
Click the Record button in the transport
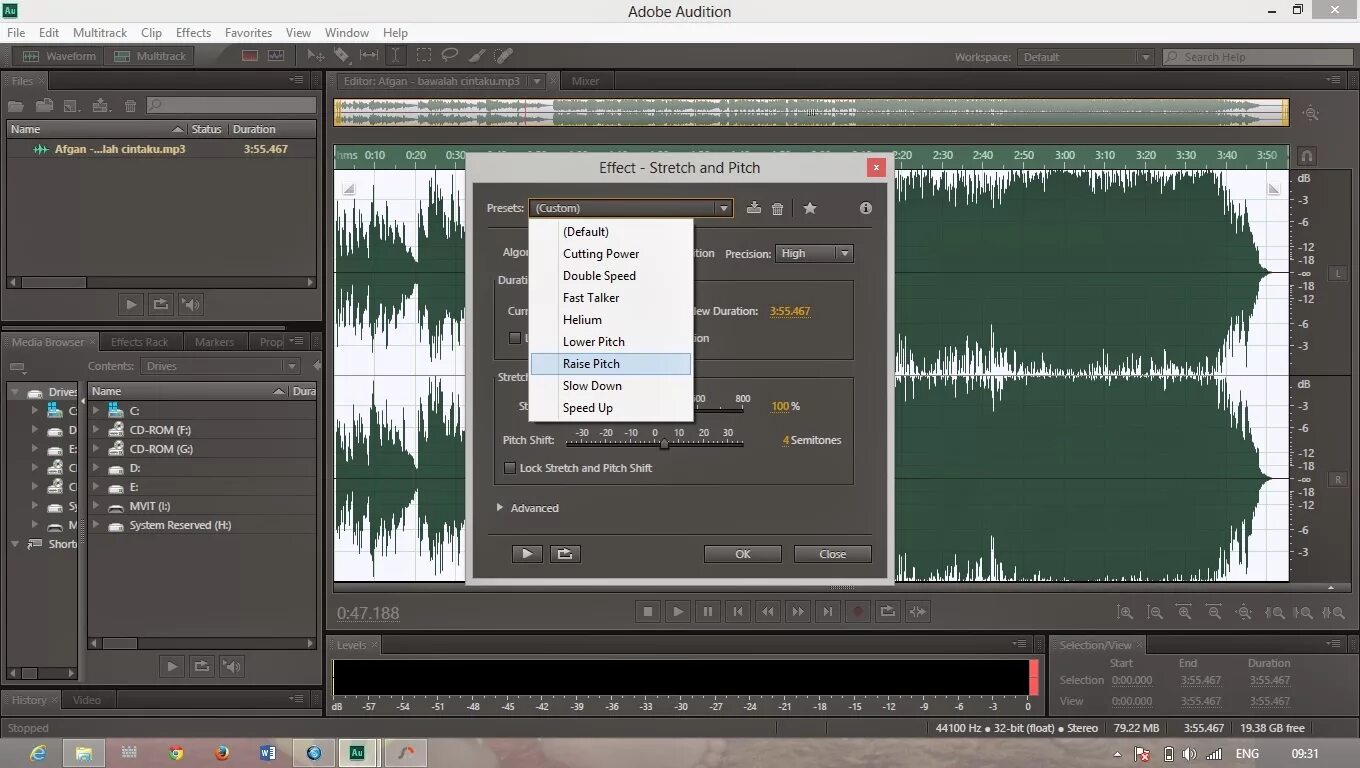[x=857, y=611]
